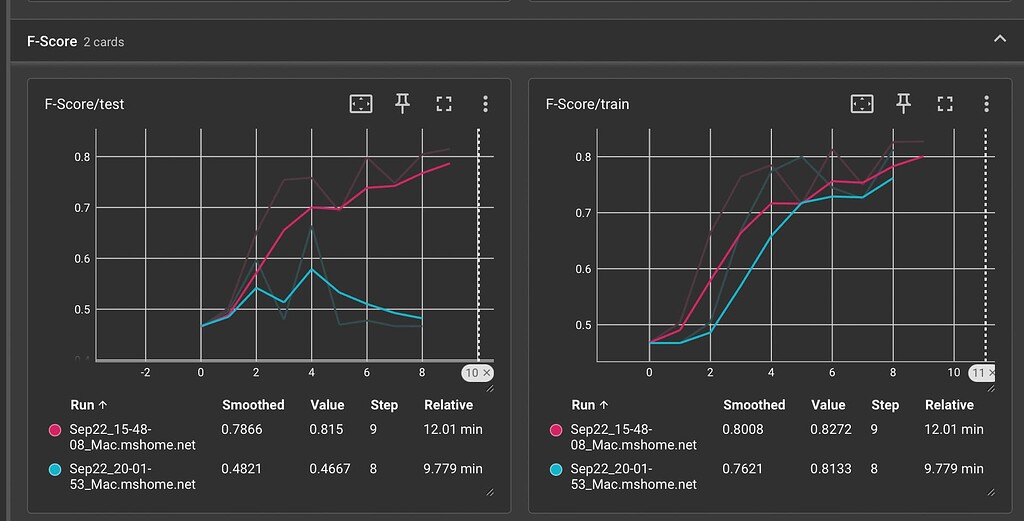Collapse the F-Score section
The image size is (1024, 521).
1000,39
